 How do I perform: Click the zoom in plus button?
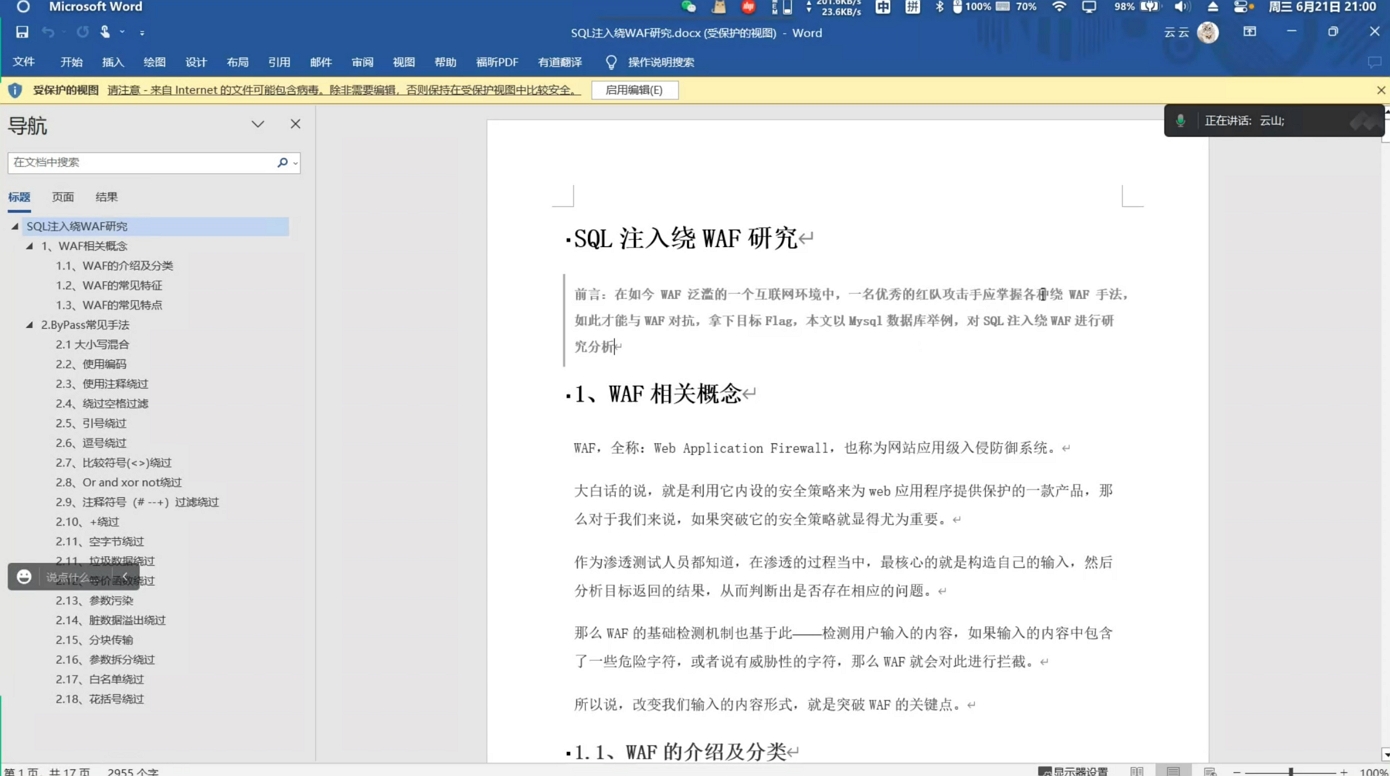click(1344, 772)
